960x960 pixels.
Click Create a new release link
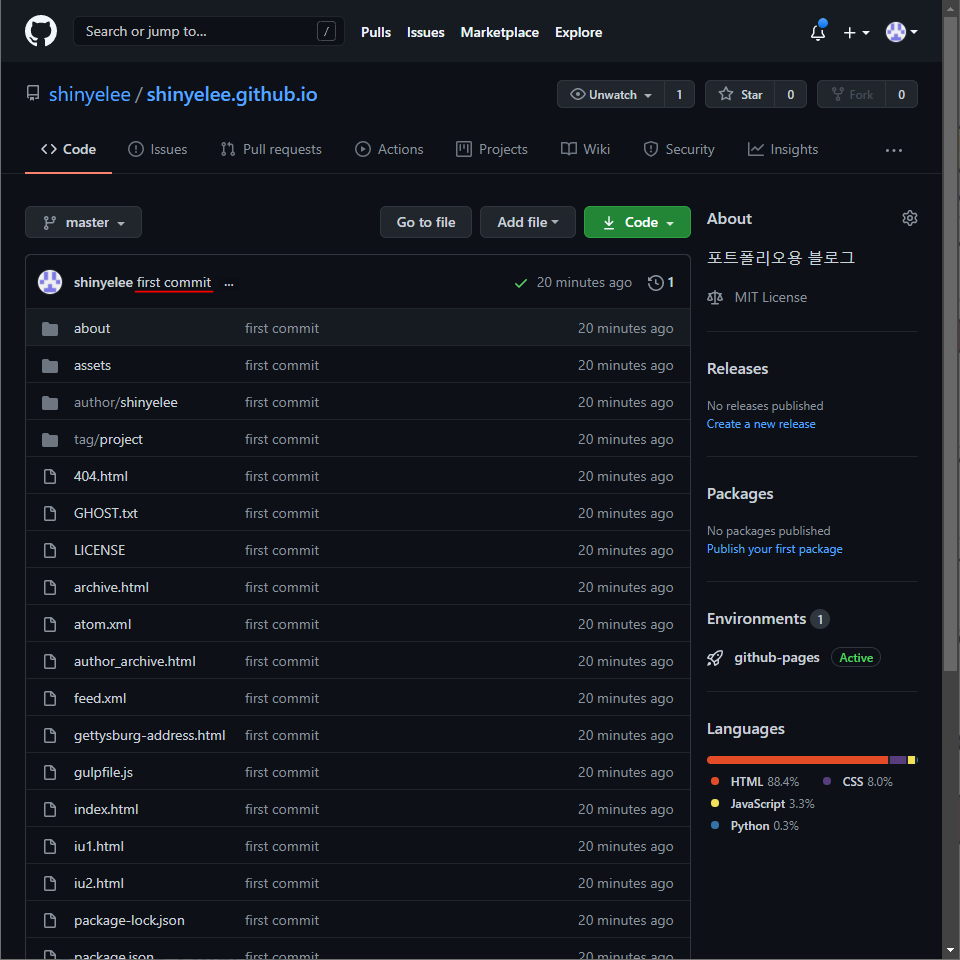click(761, 424)
